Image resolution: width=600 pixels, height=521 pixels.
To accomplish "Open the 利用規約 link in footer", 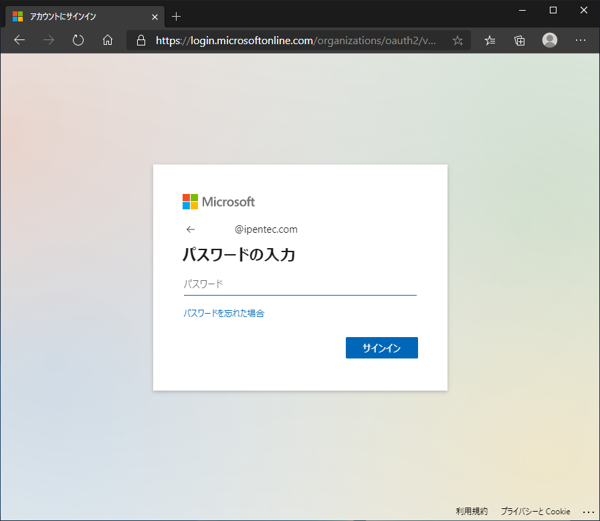I will click(472, 511).
